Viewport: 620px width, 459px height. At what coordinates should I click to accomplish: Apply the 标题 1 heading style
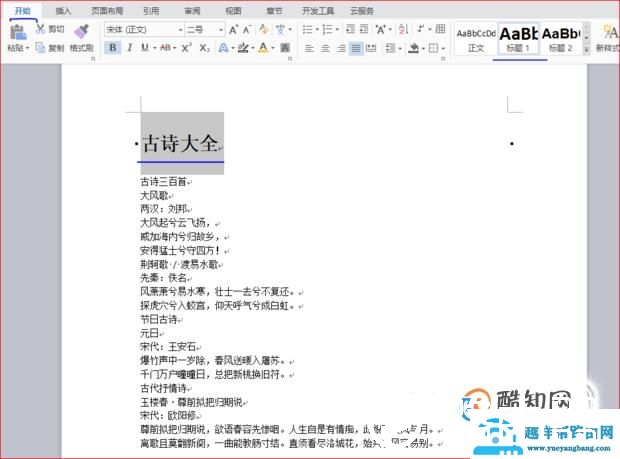518,39
